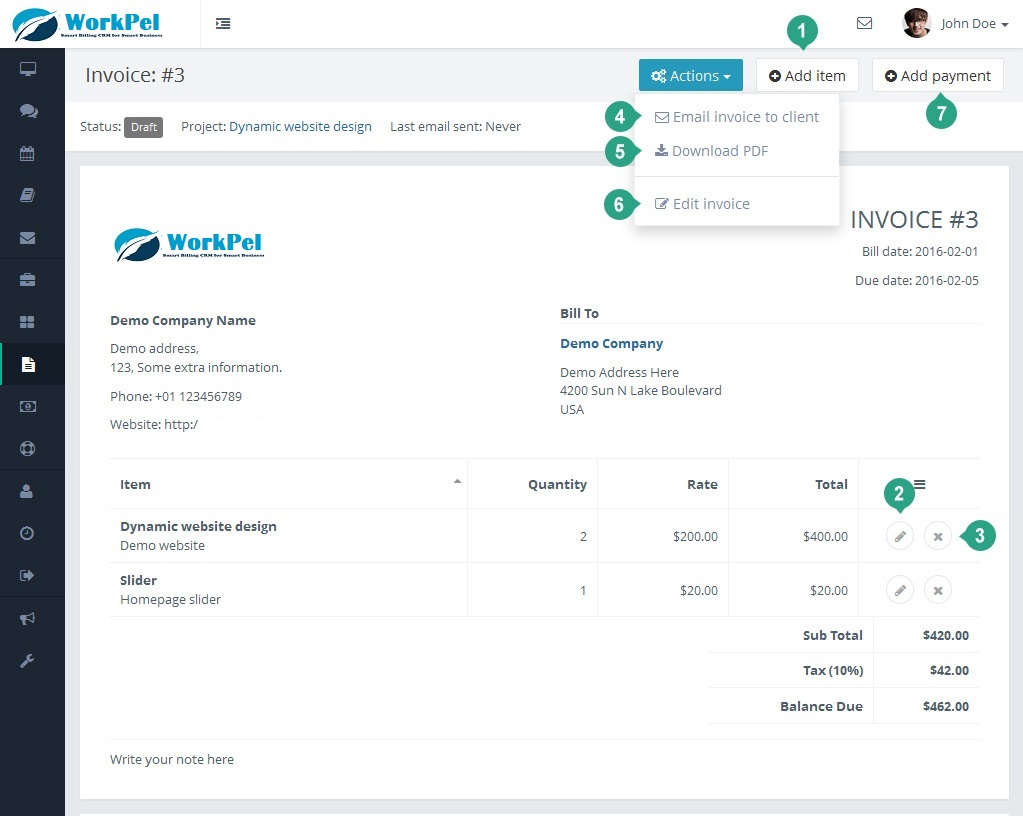Open the Actions dropdown menu
Screen dimensions: 1023x816
(690, 75)
